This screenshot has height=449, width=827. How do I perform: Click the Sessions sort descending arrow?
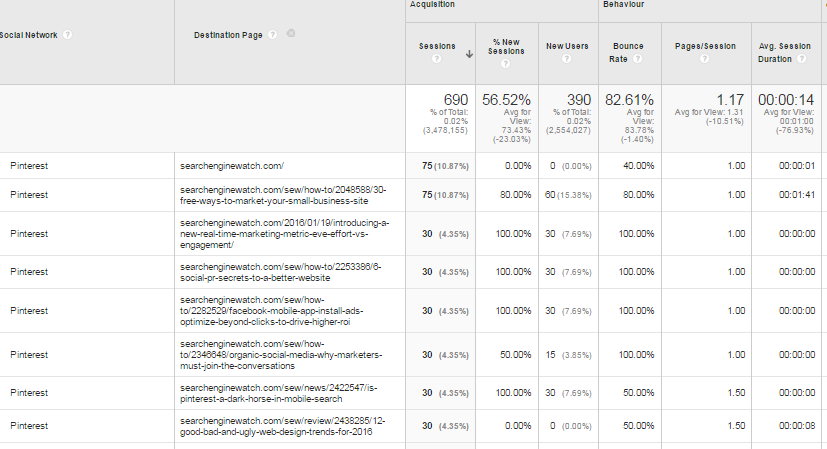[x=469, y=54]
